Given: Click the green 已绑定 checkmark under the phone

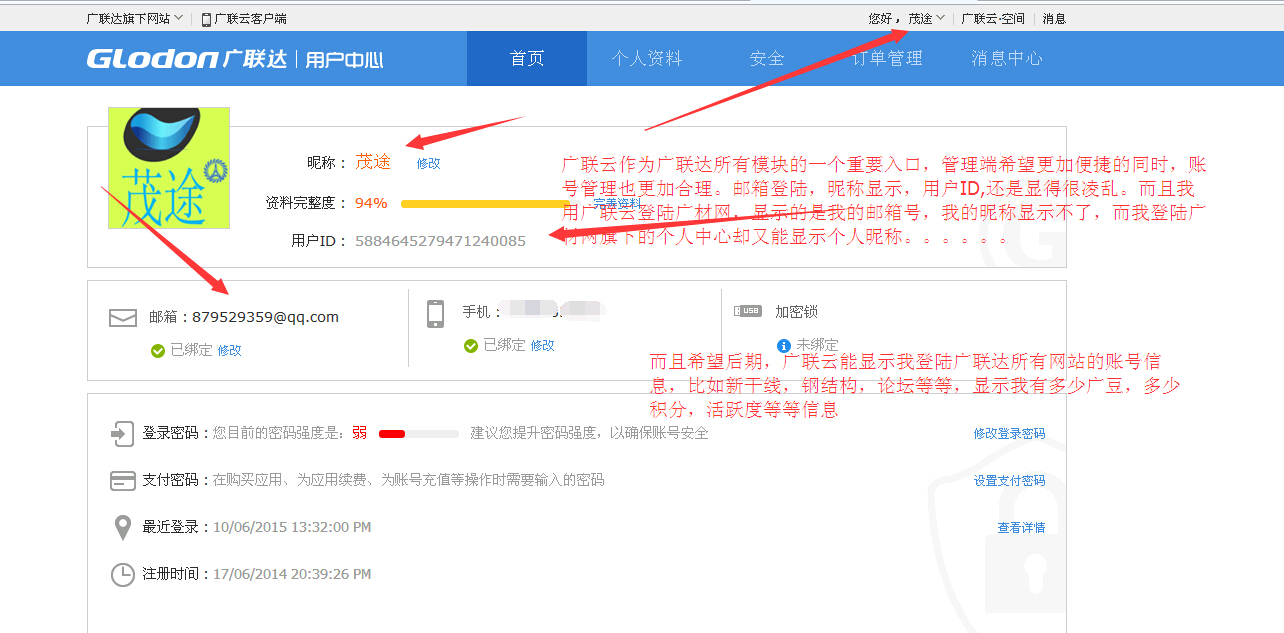Looking at the screenshot, I should pyautogui.click(x=471, y=345).
